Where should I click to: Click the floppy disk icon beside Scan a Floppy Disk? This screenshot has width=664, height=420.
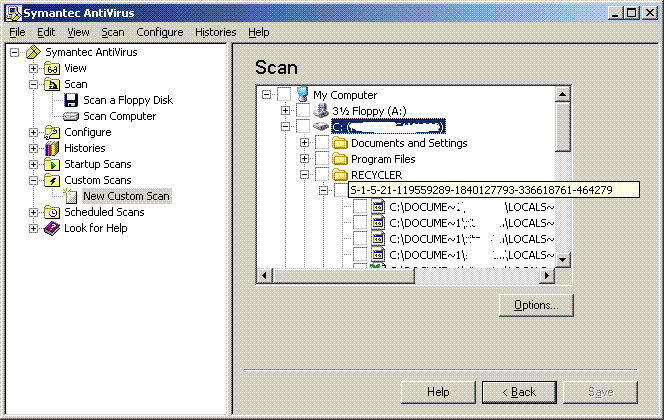click(x=71, y=100)
